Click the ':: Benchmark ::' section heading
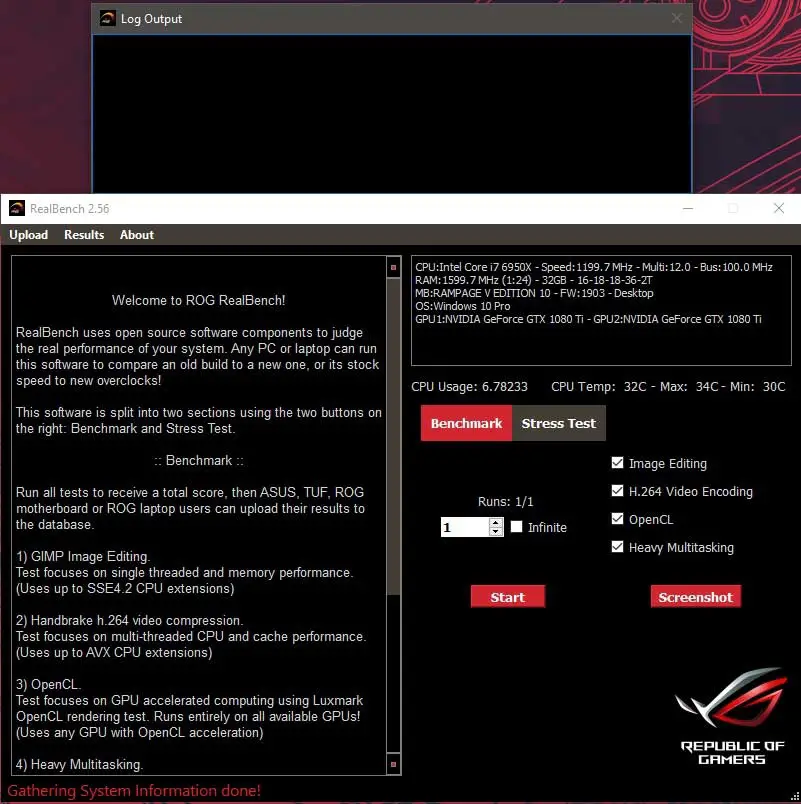 point(199,460)
